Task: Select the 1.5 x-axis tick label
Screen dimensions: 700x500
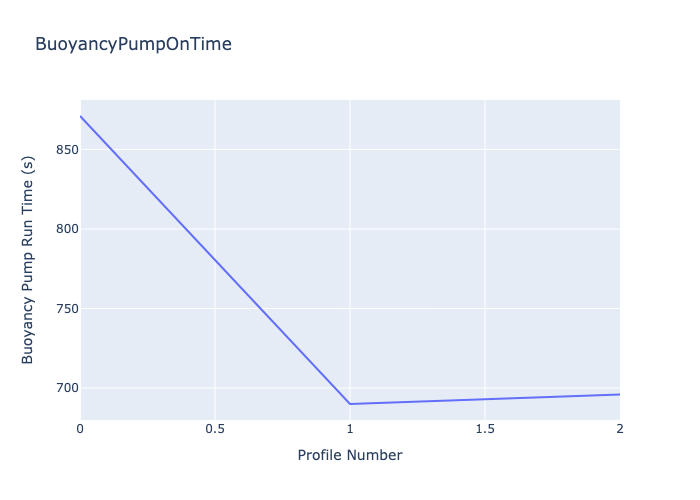Action: (x=485, y=429)
